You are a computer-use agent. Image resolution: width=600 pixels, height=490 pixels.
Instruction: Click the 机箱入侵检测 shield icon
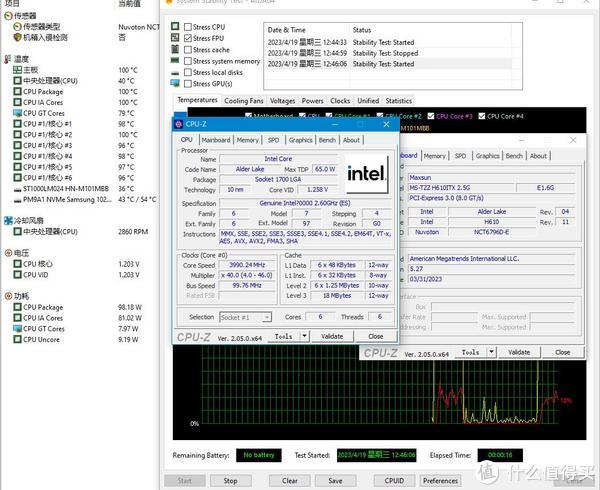coord(17,37)
